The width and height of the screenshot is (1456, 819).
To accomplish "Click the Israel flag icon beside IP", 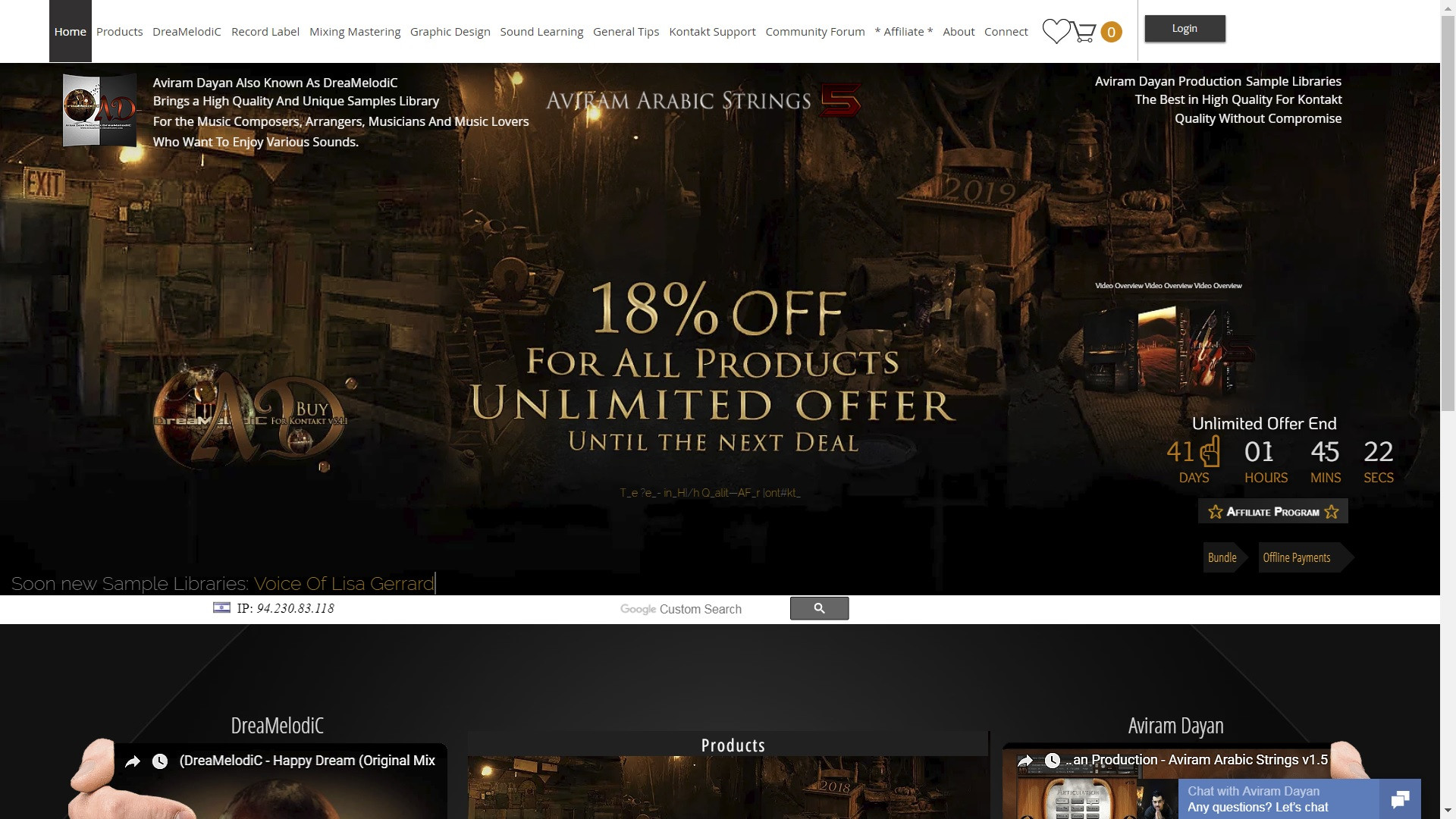I will click(221, 607).
